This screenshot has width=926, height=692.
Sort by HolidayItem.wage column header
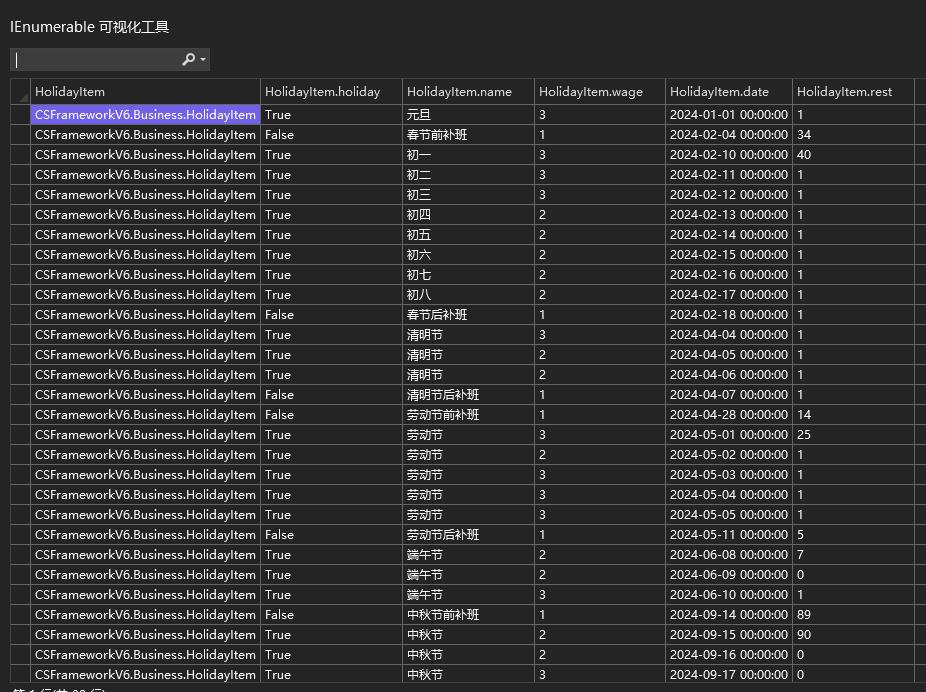599,92
